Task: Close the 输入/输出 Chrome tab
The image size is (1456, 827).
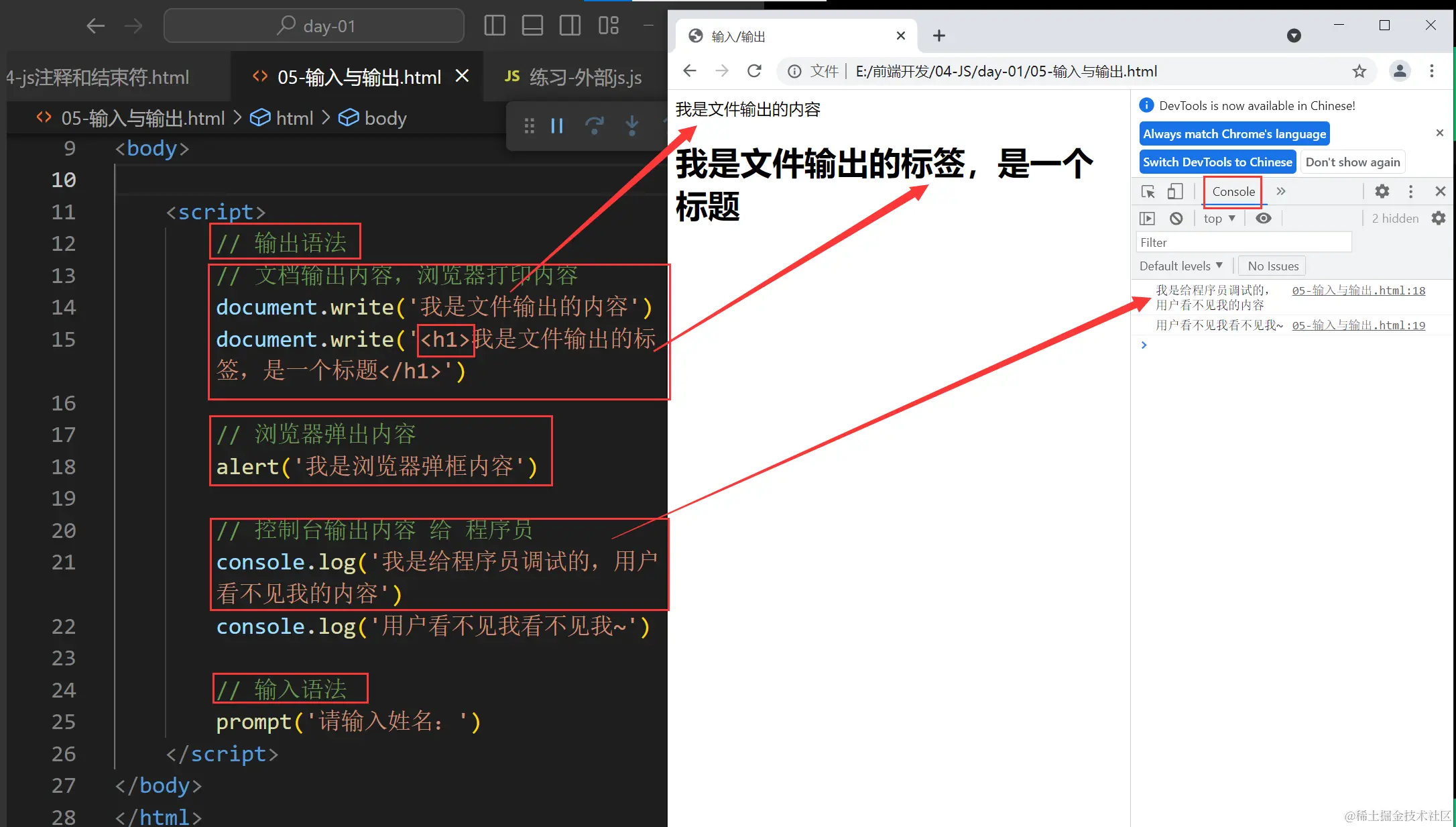Action: click(901, 36)
